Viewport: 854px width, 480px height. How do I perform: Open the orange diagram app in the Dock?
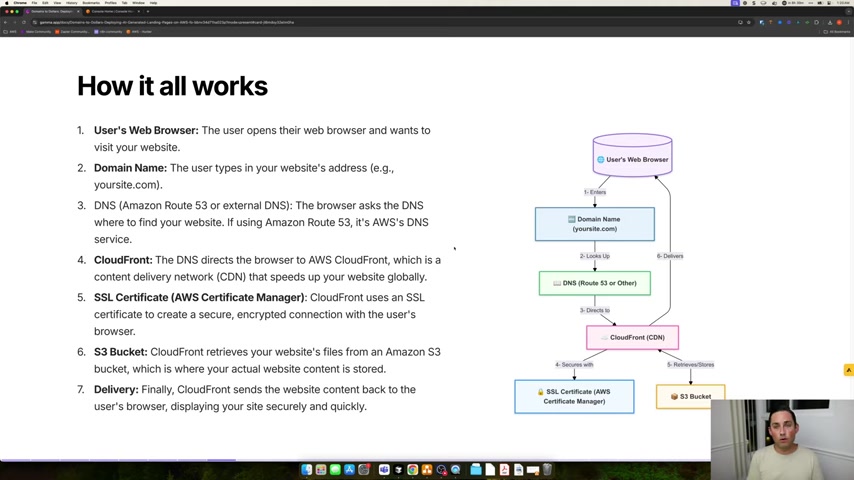coord(427,470)
